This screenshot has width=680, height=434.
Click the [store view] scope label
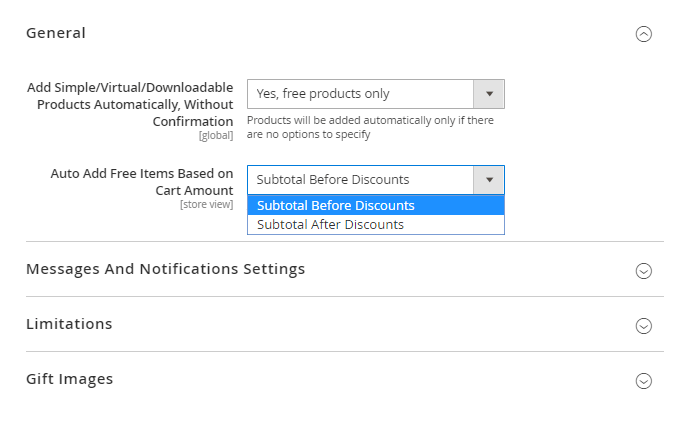[206, 205]
